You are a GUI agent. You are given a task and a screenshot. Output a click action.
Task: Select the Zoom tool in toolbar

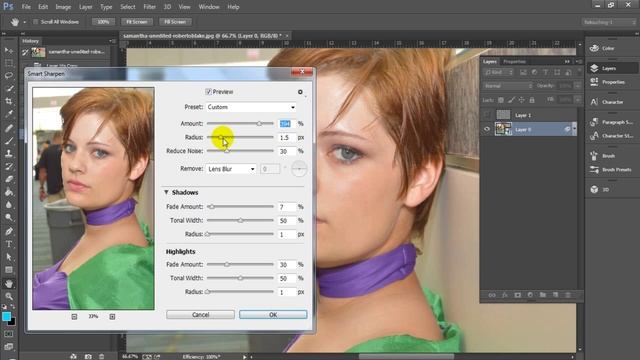[x=9, y=296]
